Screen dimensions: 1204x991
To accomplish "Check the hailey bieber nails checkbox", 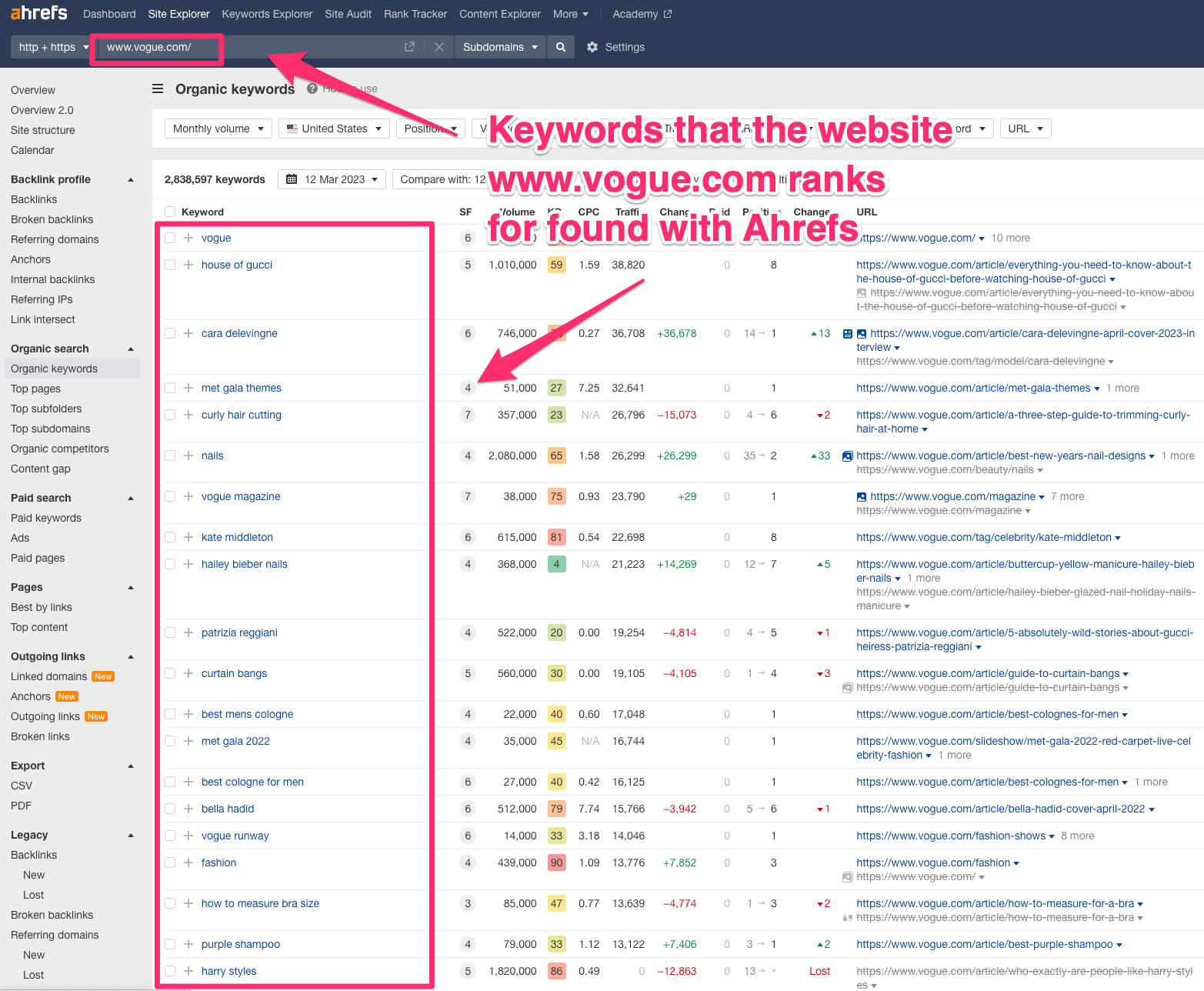I will point(170,564).
